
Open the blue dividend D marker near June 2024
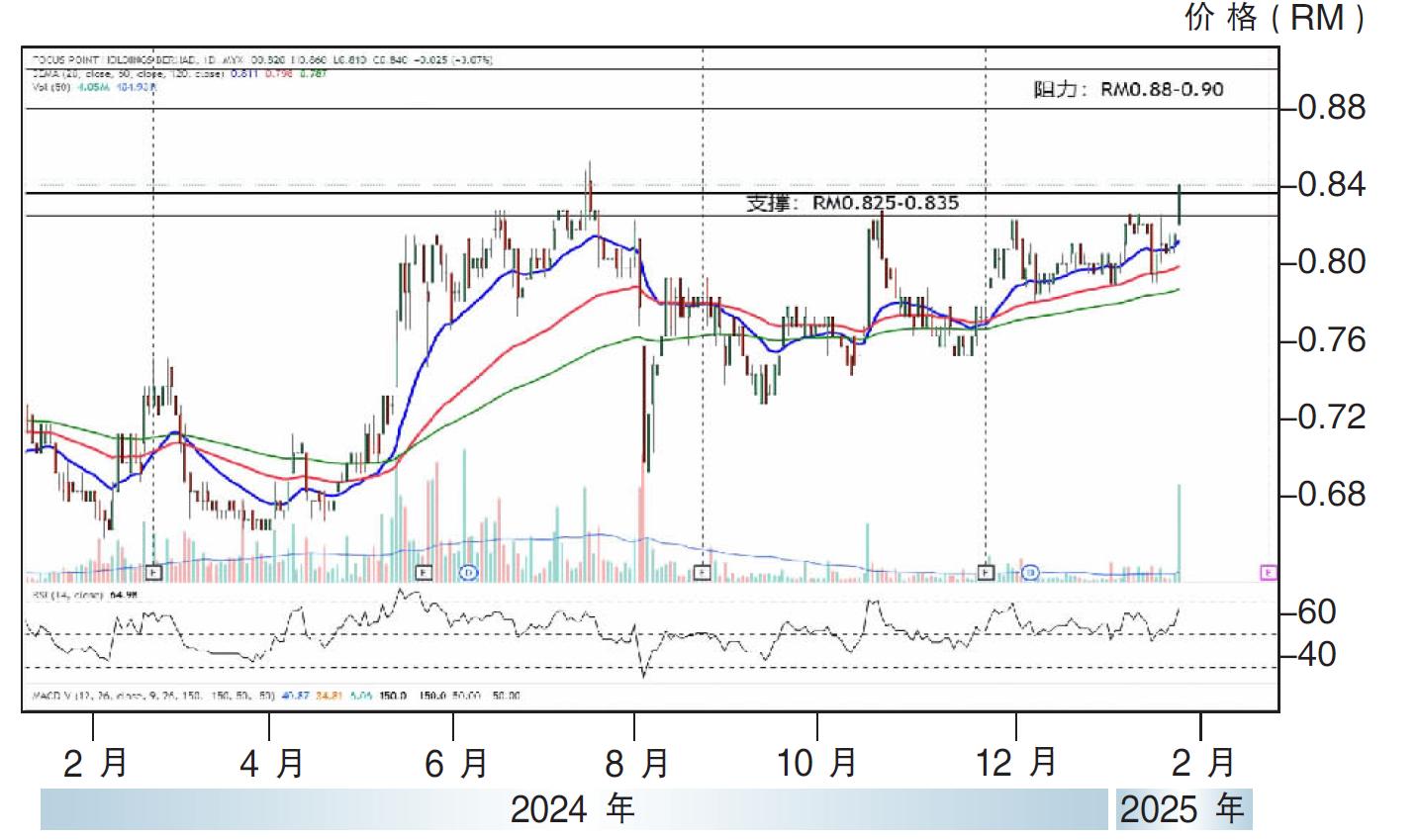pyautogui.click(x=469, y=571)
